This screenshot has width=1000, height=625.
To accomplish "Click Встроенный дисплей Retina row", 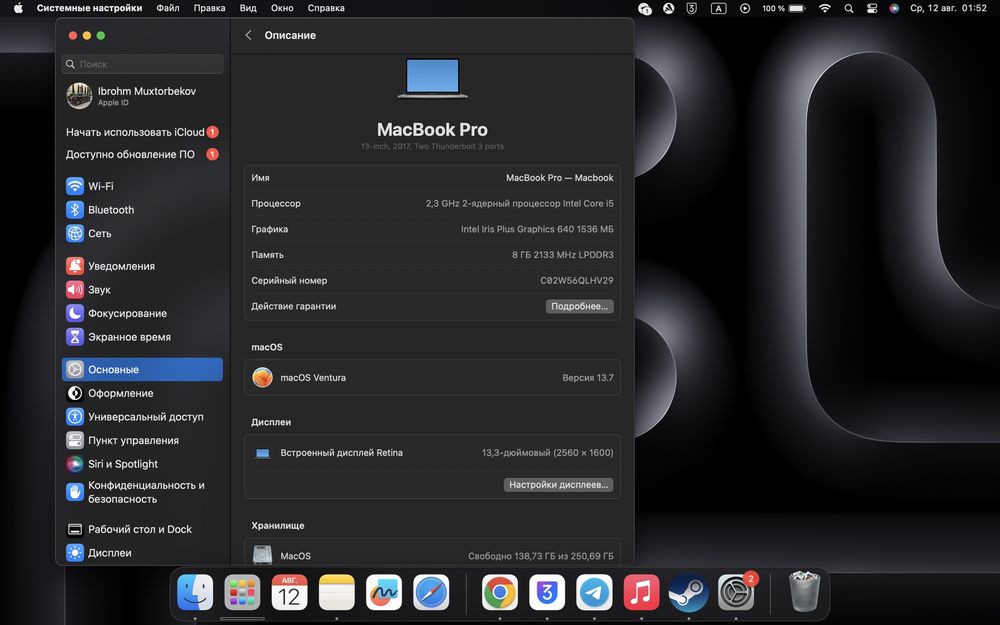I will [432, 453].
